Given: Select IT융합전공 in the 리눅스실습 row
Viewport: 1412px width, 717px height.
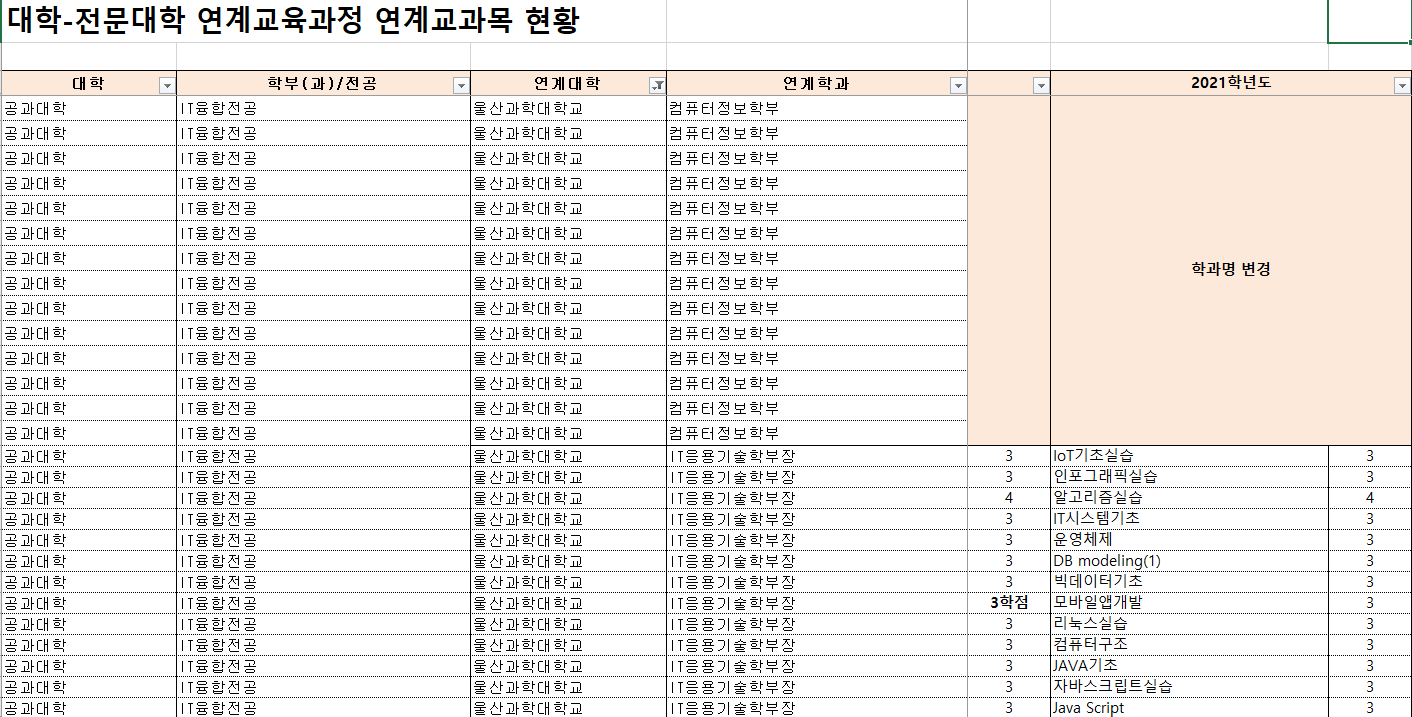Looking at the screenshot, I should click(323, 624).
